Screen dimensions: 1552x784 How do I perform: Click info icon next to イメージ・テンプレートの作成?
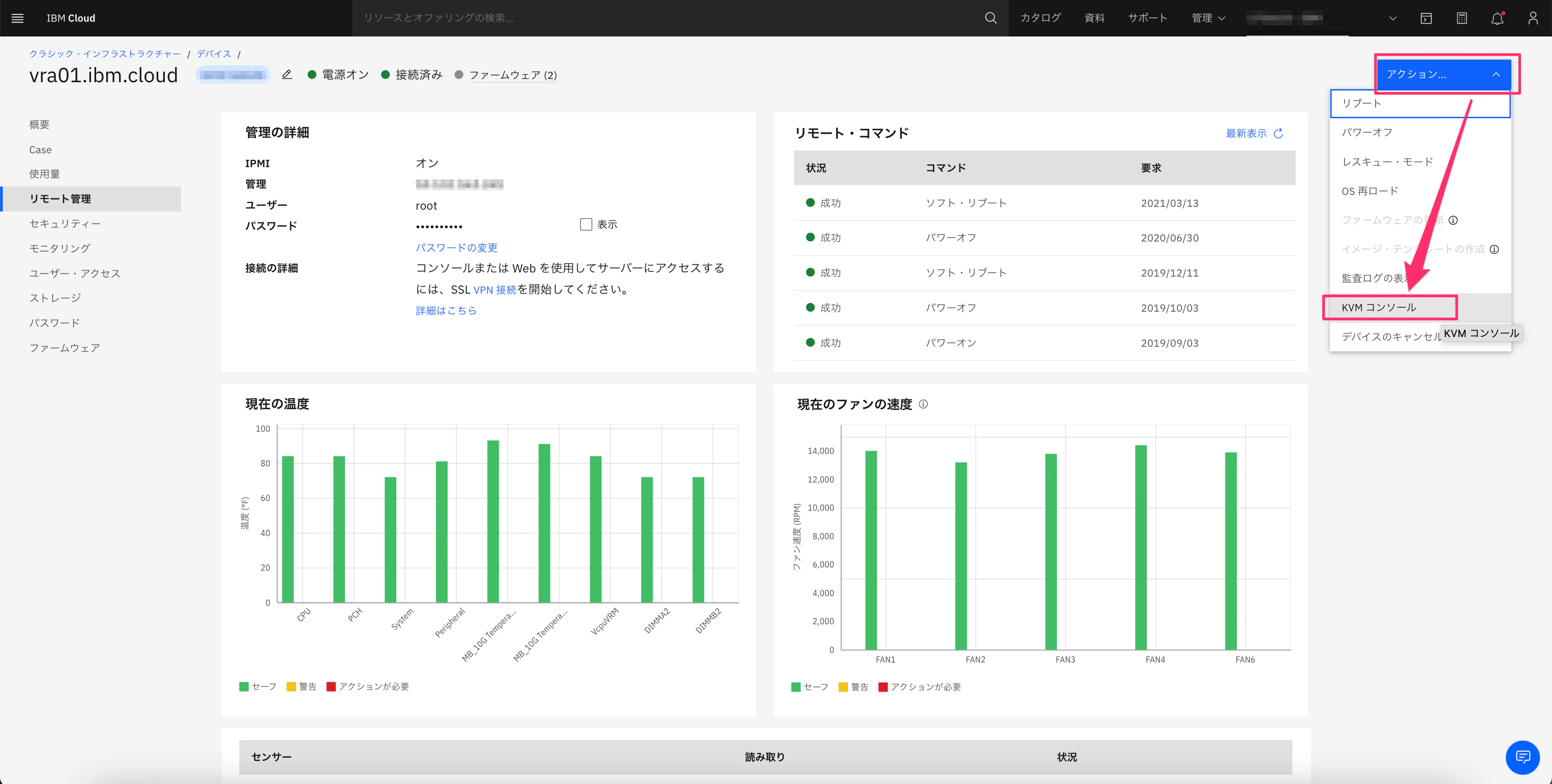point(1494,249)
